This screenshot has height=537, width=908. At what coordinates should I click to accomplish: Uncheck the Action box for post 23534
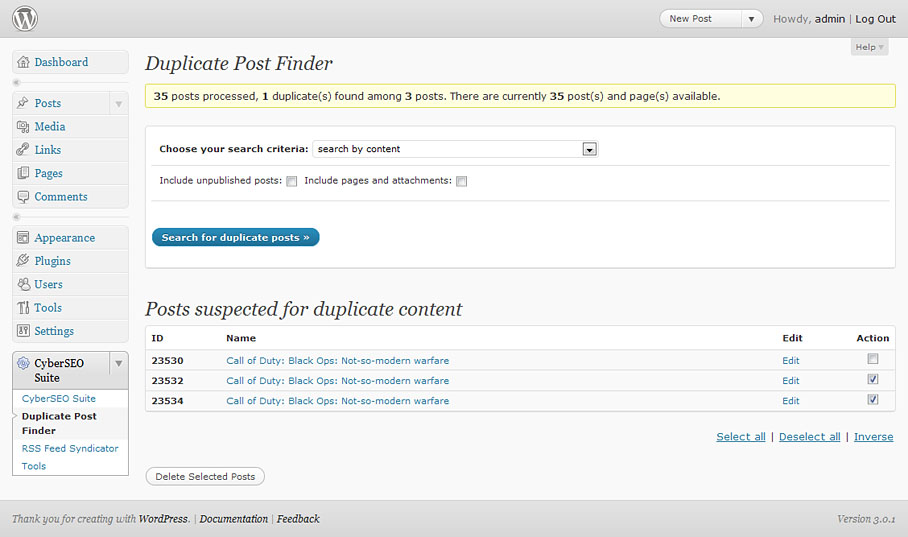(x=873, y=399)
